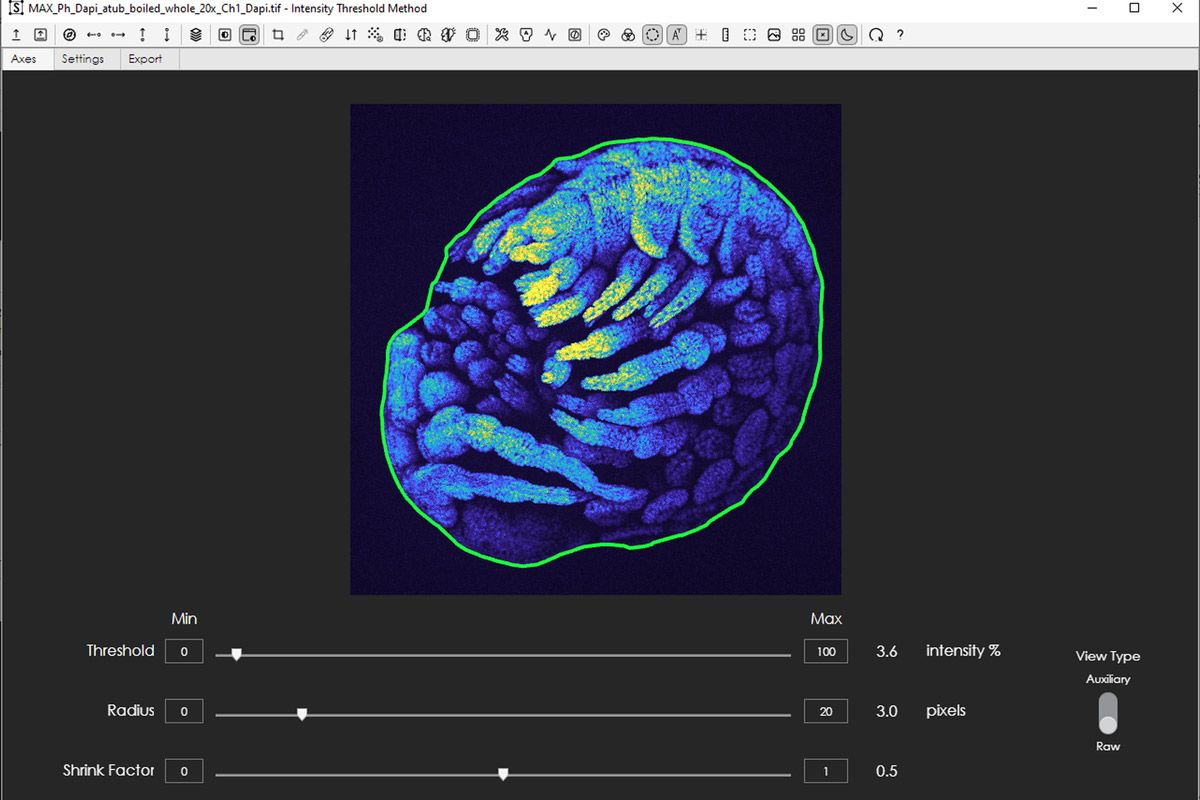Switch to the Settings tab
The height and width of the screenshot is (800, 1200).
click(85, 59)
